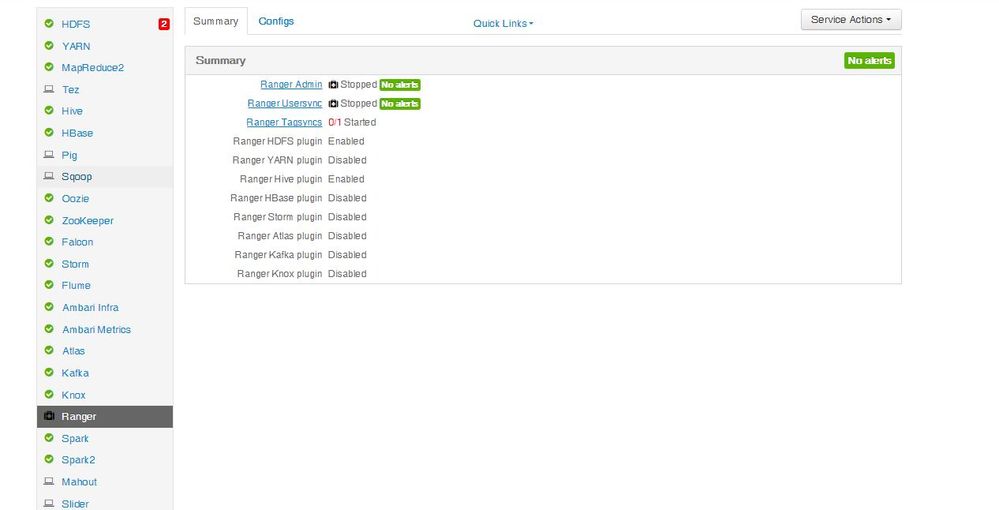999x510 pixels.
Task: Expand the Quick Links menu
Action: coord(503,24)
